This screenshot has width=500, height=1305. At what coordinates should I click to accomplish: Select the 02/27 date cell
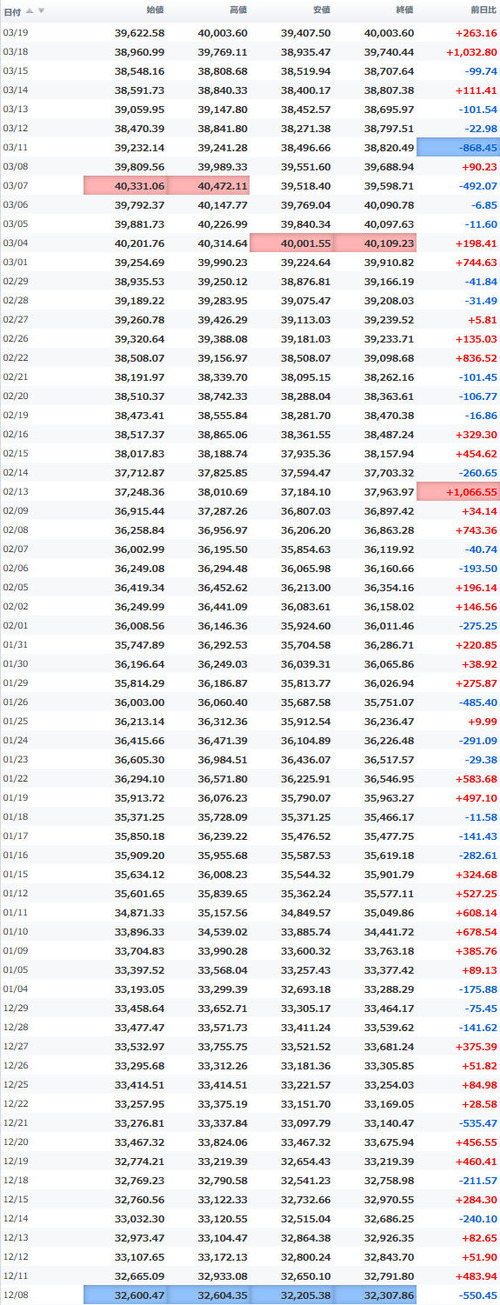point(15,320)
